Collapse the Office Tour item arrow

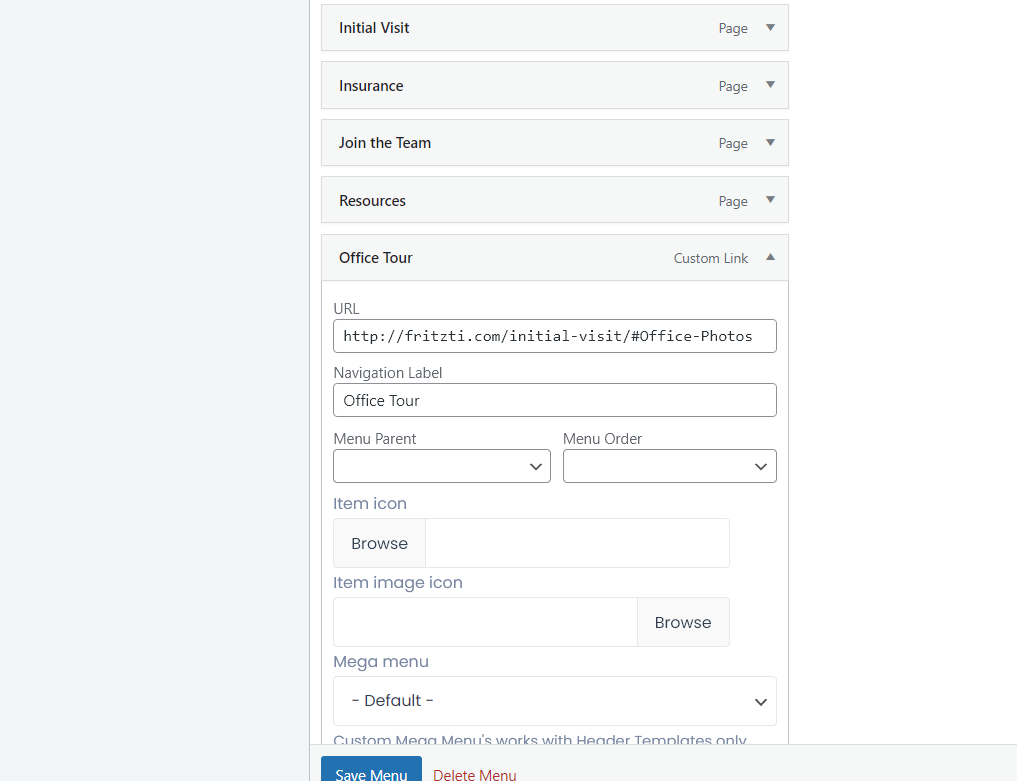coord(770,258)
